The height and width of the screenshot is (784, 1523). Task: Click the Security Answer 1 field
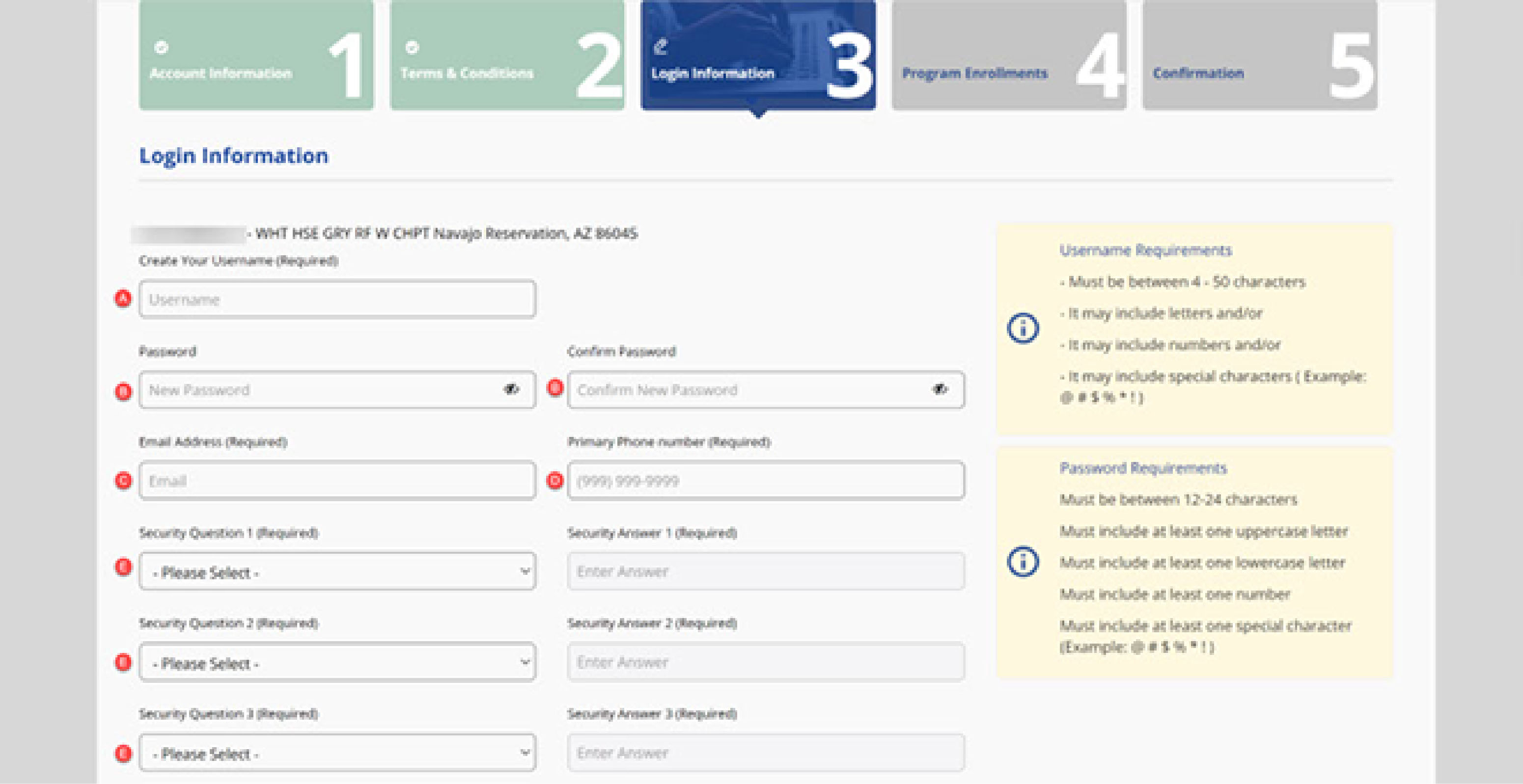click(766, 571)
